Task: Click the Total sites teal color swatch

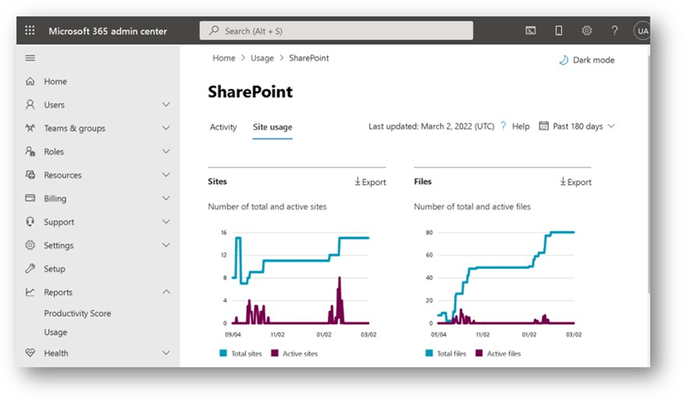Action: coord(223,353)
